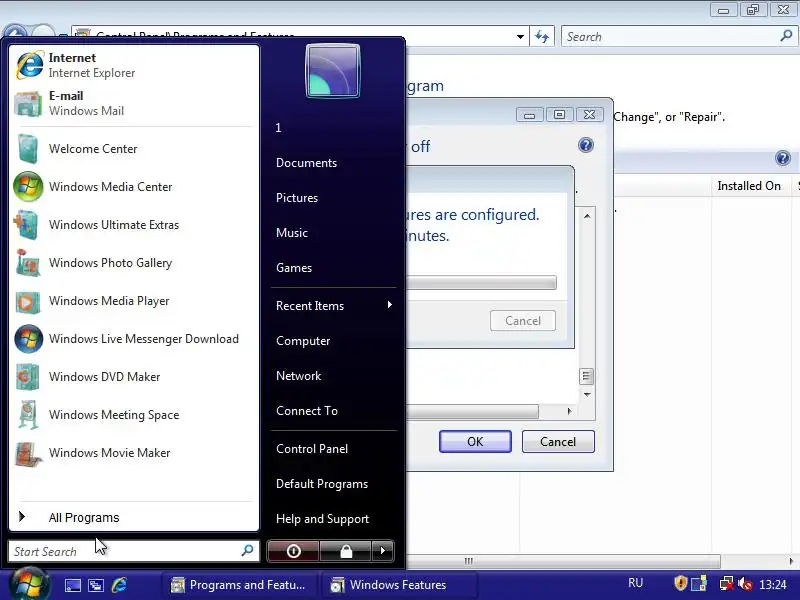
Task: Open Help and Support
Action: 322,519
